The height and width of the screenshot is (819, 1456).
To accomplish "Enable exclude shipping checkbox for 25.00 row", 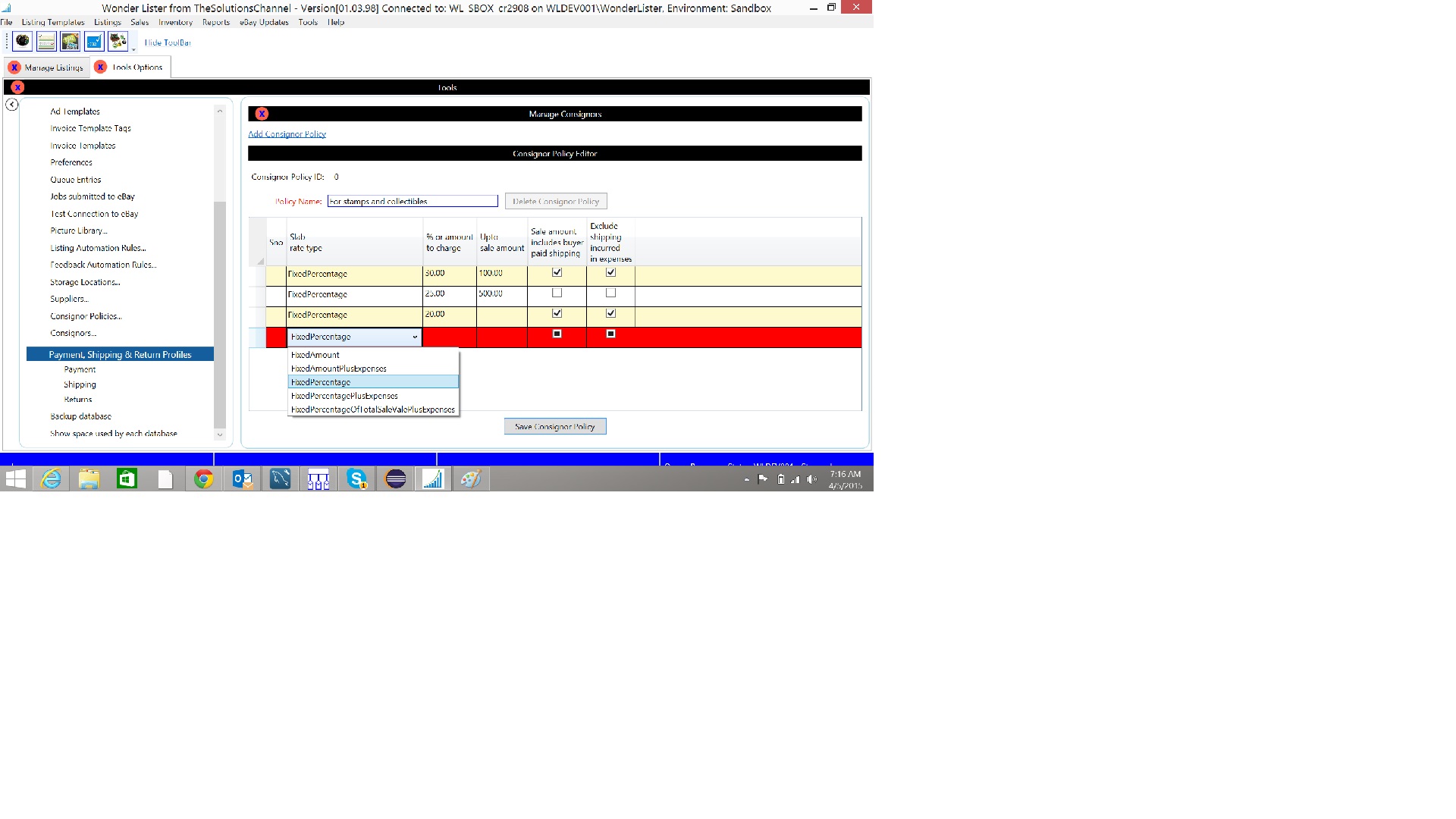I will point(610,293).
